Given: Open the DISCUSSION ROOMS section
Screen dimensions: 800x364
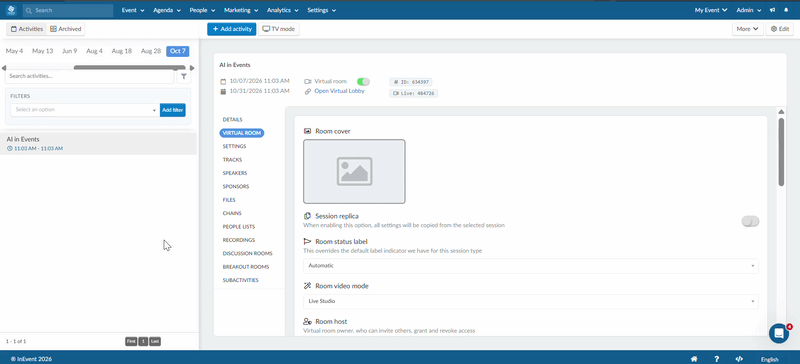Looking at the screenshot, I should pyautogui.click(x=247, y=253).
